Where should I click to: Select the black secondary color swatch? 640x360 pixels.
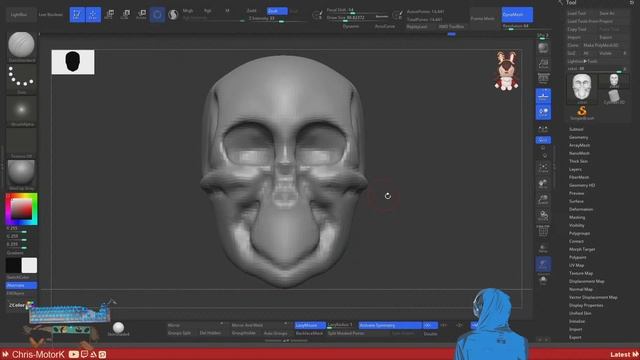[13, 265]
